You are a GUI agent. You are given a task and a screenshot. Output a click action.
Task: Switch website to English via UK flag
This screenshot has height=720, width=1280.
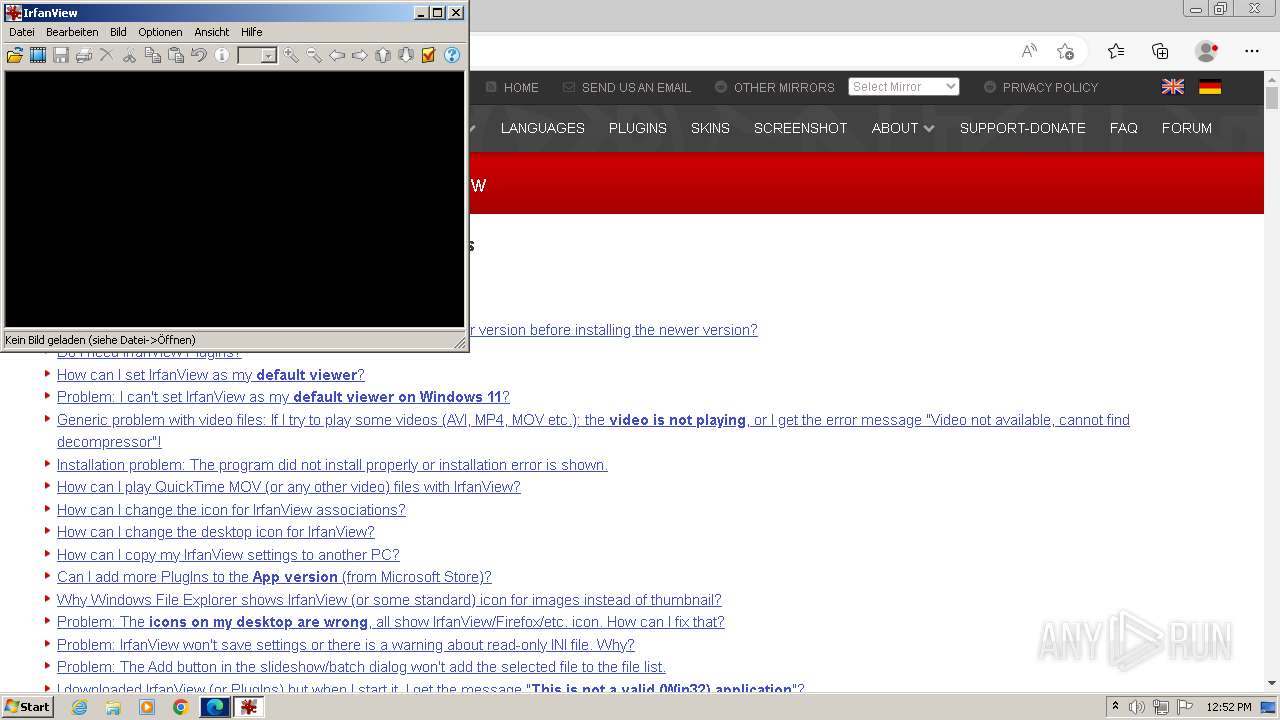(x=1173, y=87)
